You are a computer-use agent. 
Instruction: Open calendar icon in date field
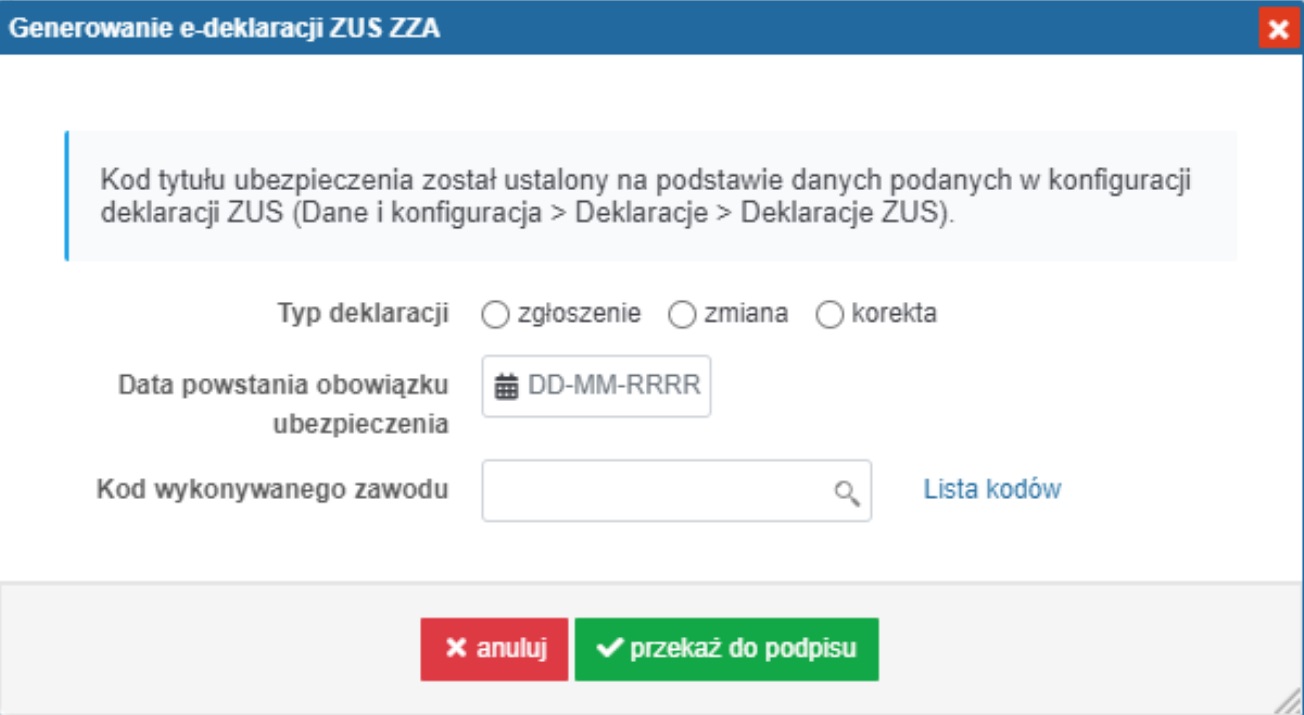[507, 387]
